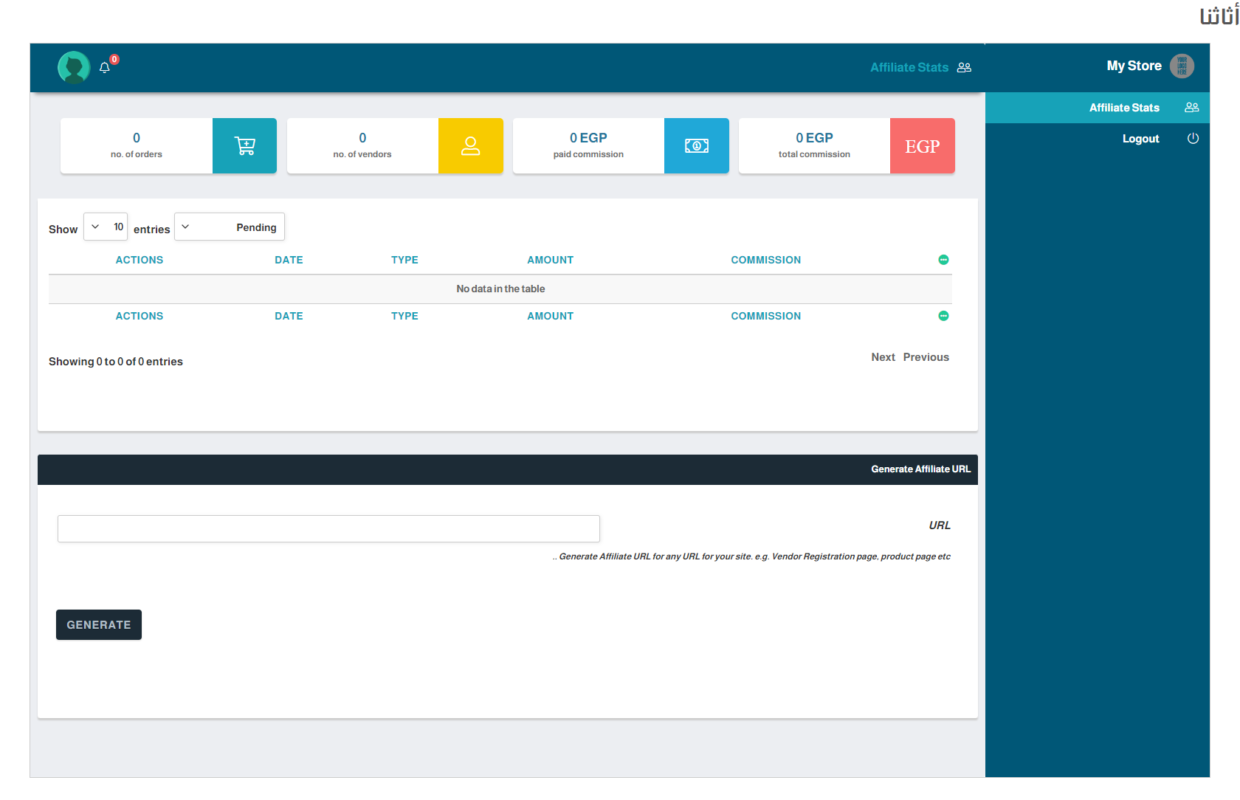Click the blue paid commission money icon
This screenshot has width=1240, height=800.
[696, 146]
